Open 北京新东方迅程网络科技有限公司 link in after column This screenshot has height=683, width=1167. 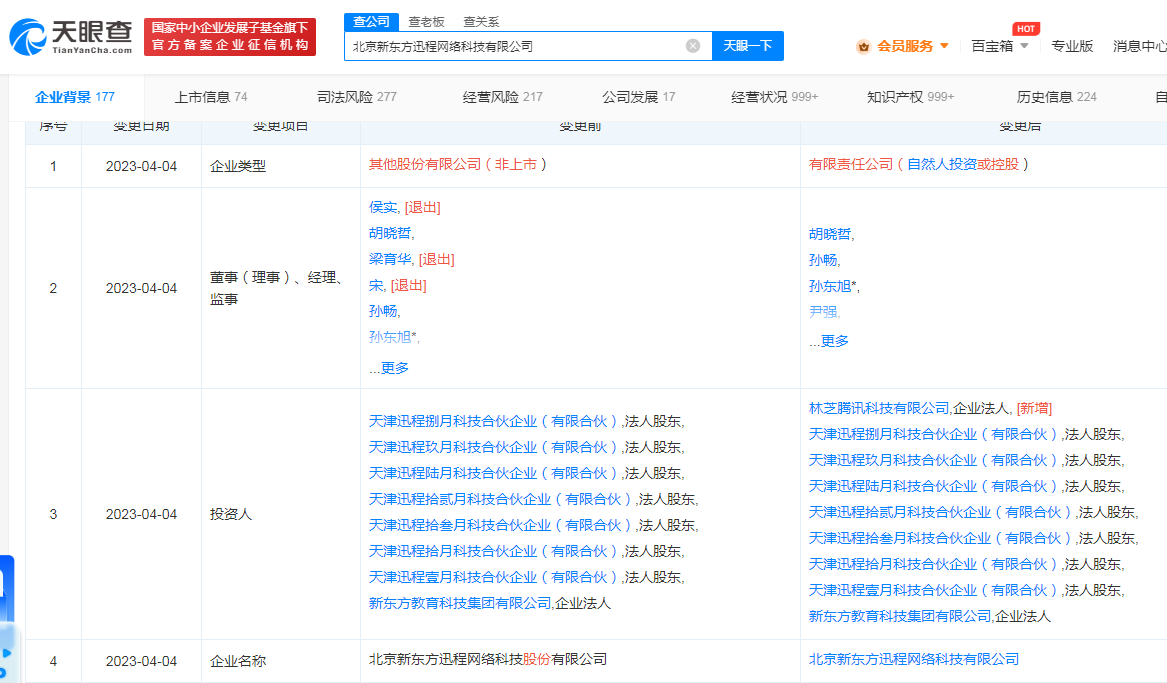tap(914, 659)
